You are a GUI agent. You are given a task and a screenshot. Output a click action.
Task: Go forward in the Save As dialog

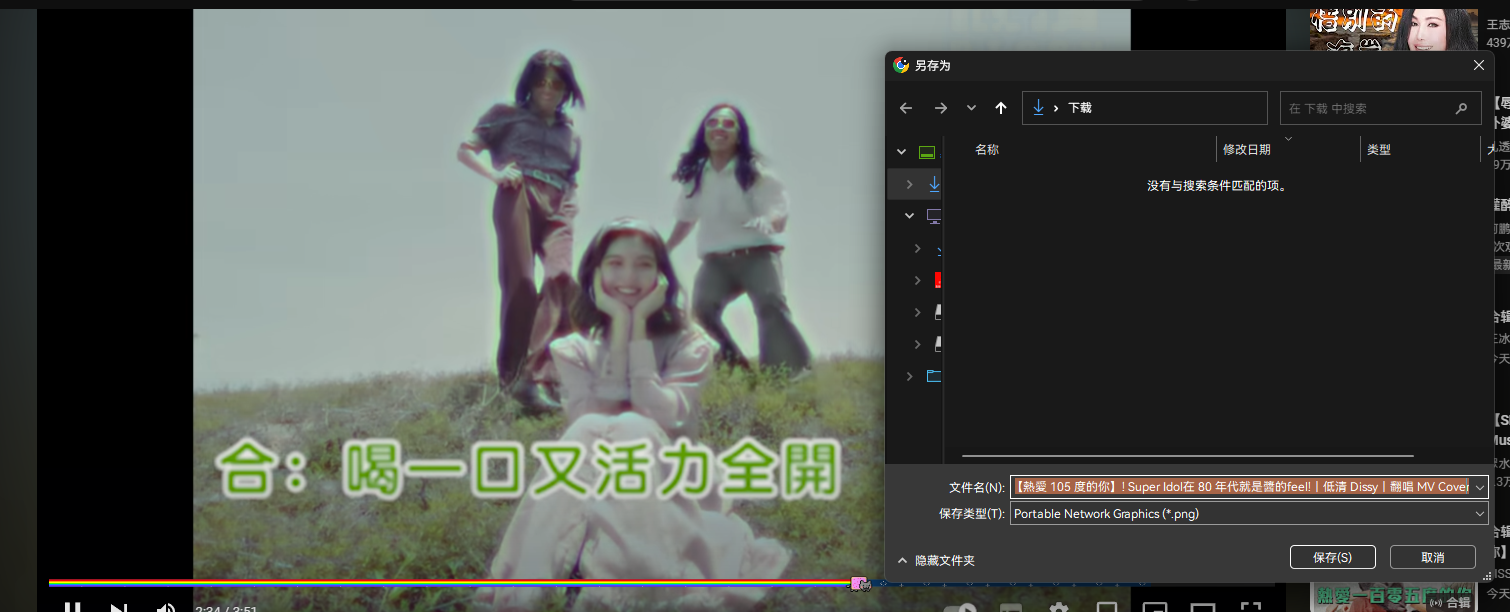[940, 108]
